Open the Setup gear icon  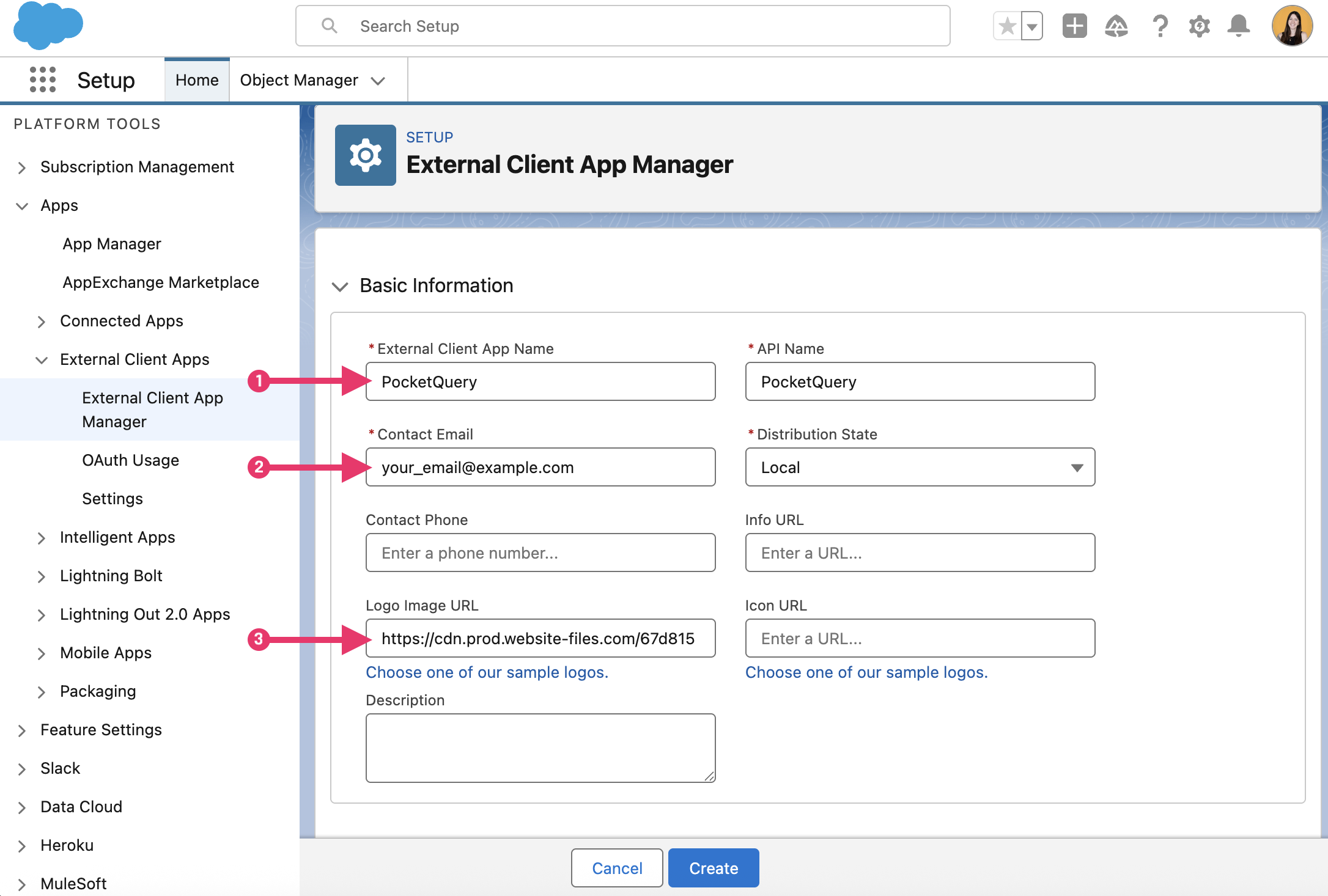click(1198, 26)
